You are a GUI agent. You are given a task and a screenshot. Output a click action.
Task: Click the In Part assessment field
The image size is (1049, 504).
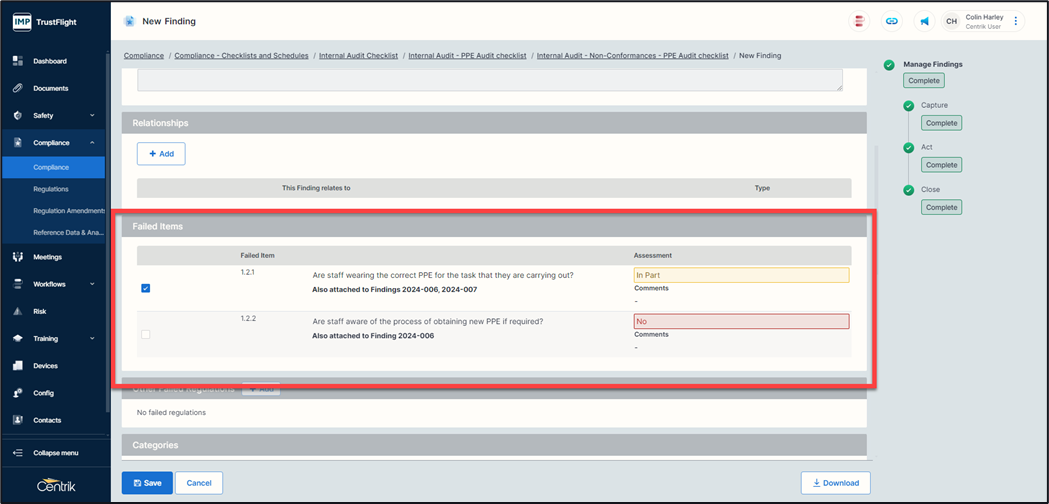tap(740, 275)
